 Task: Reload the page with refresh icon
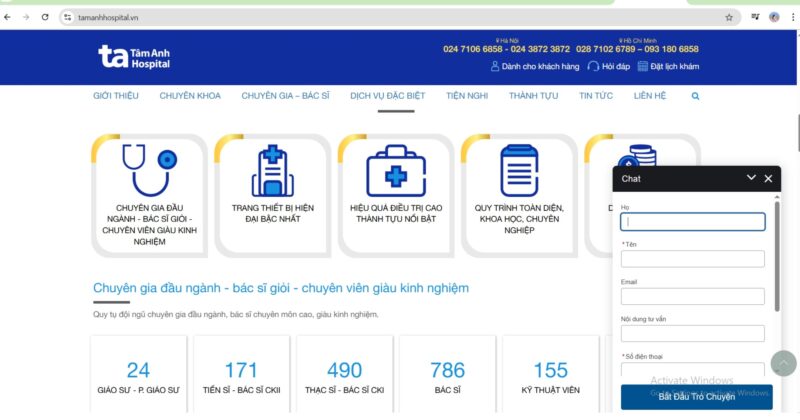coord(45,17)
